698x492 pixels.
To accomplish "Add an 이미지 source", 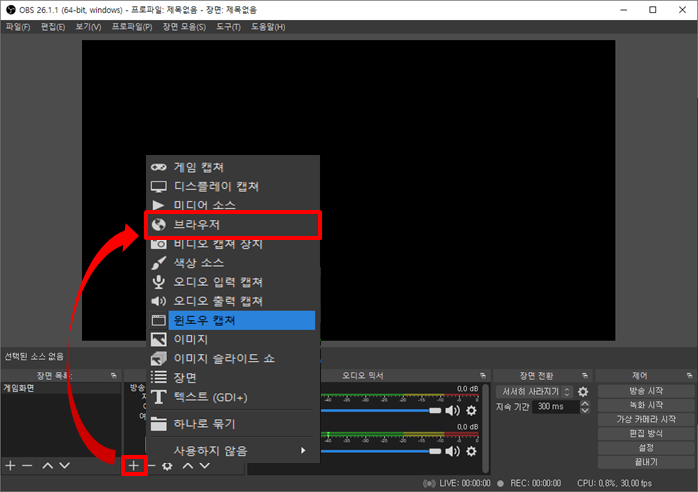I will pos(233,339).
